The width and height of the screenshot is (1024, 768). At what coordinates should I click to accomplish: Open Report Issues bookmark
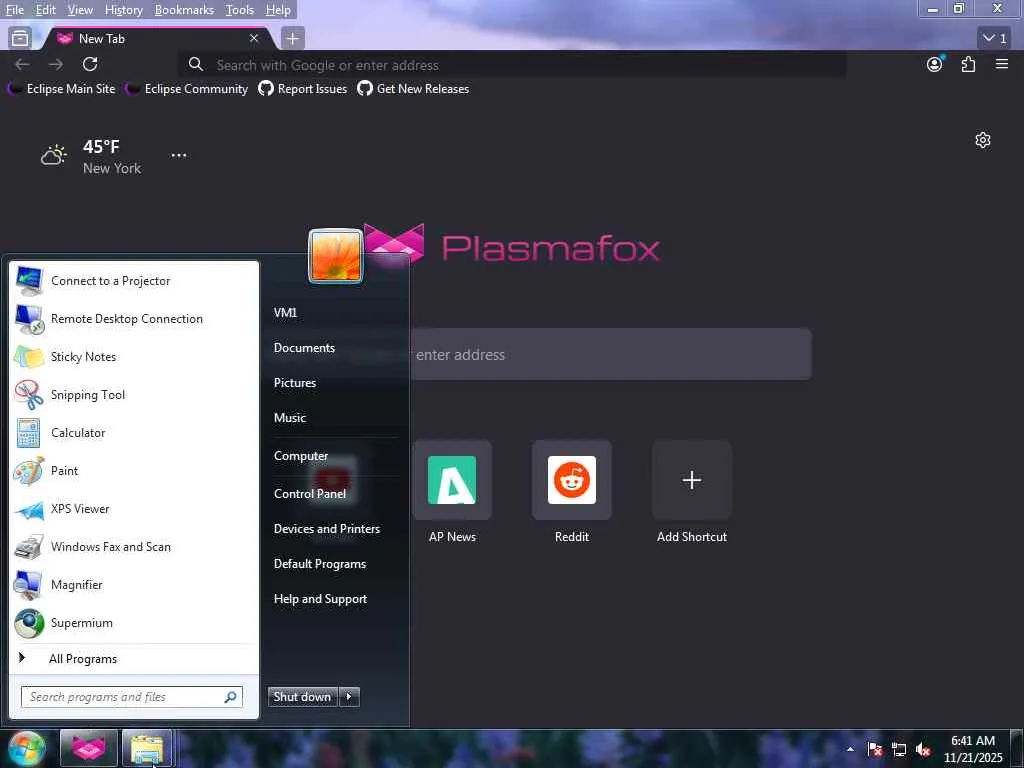pyautogui.click(x=303, y=89)
